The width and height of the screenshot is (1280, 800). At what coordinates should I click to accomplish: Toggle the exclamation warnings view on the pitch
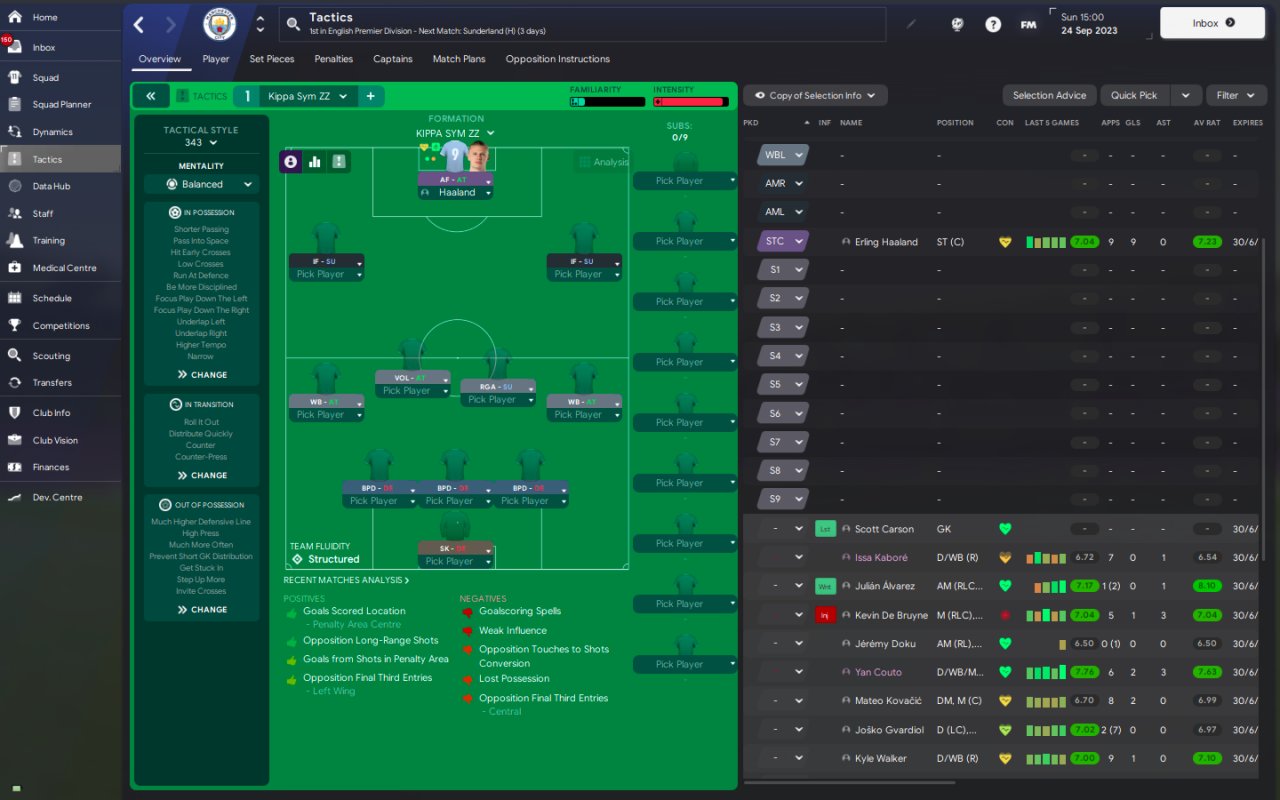tap(338, 161)
